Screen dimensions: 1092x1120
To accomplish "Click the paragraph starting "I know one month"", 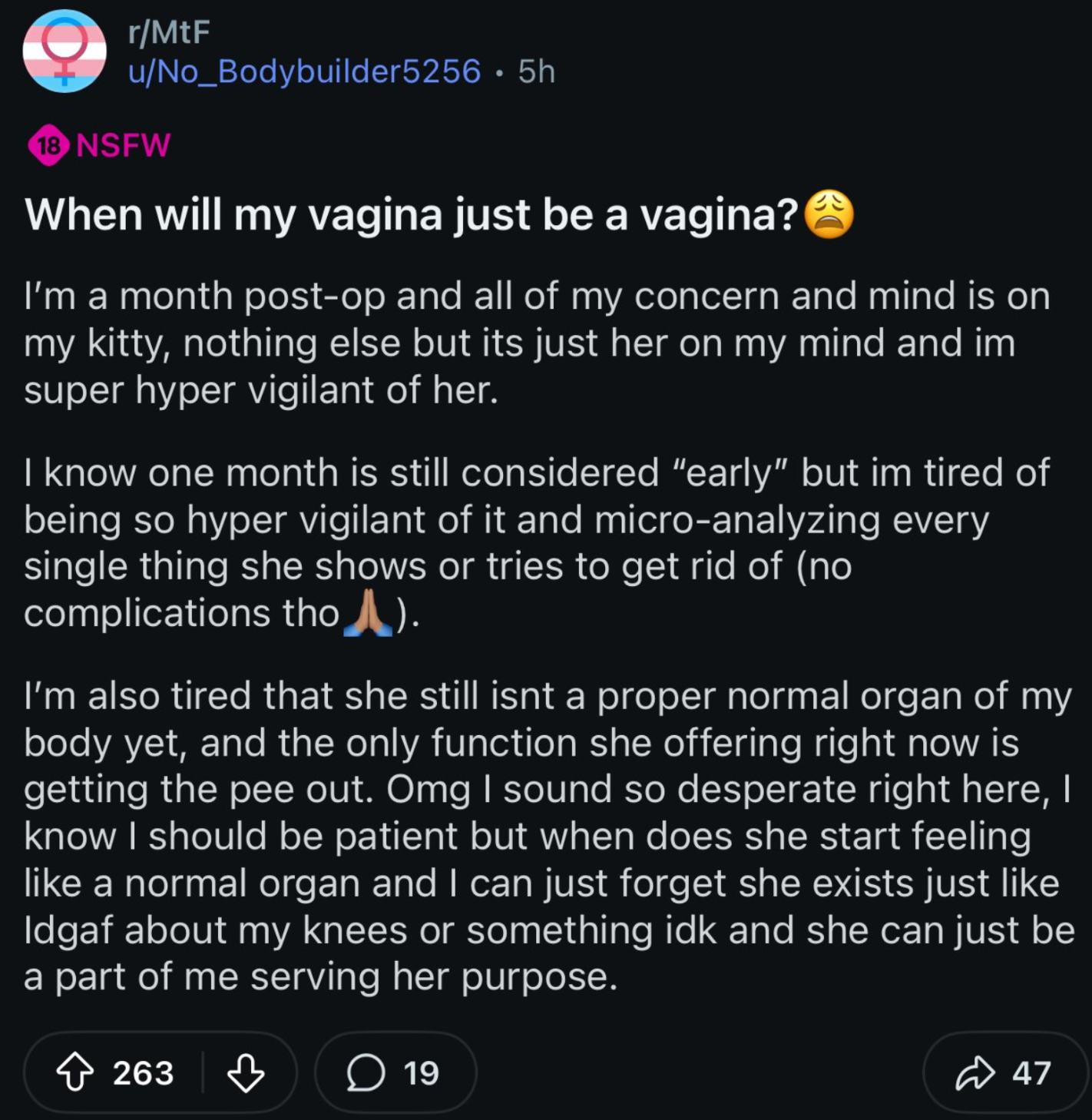I will (536, 542).
